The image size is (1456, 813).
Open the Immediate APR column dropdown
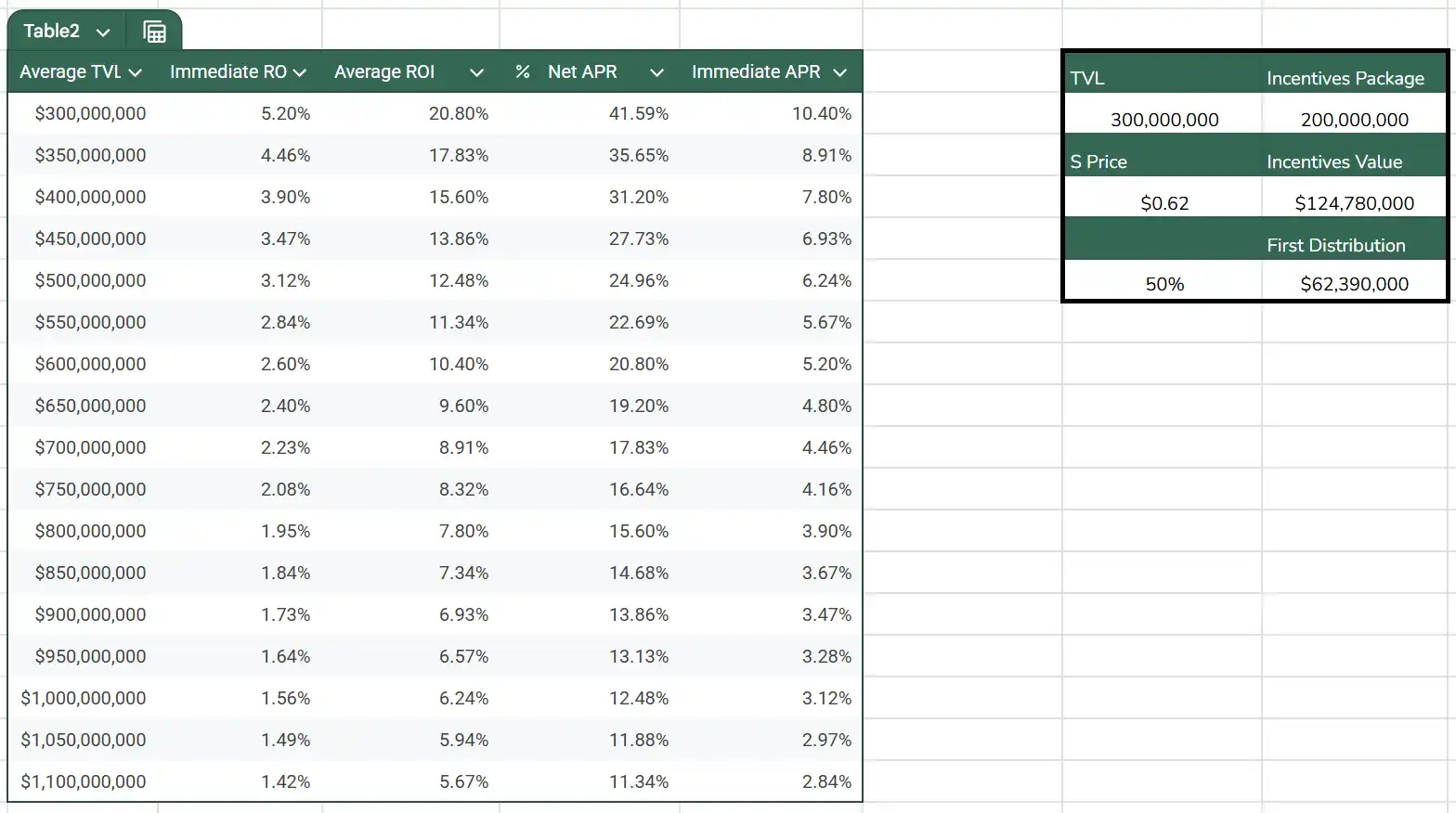tap(839, 72)
